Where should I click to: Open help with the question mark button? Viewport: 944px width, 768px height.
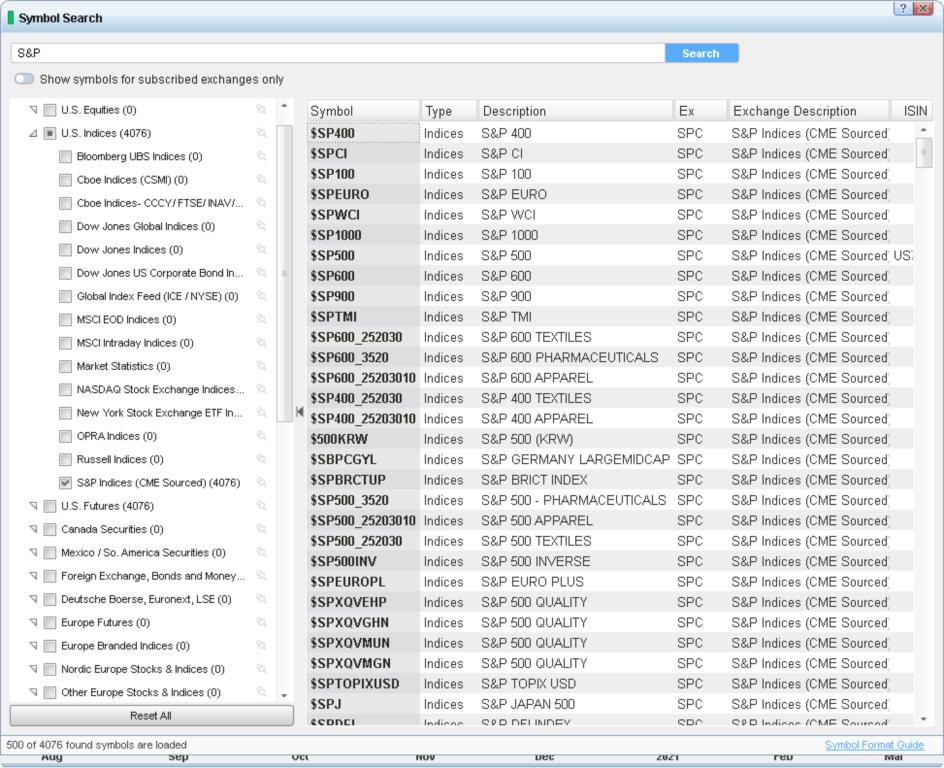(902, 8)
